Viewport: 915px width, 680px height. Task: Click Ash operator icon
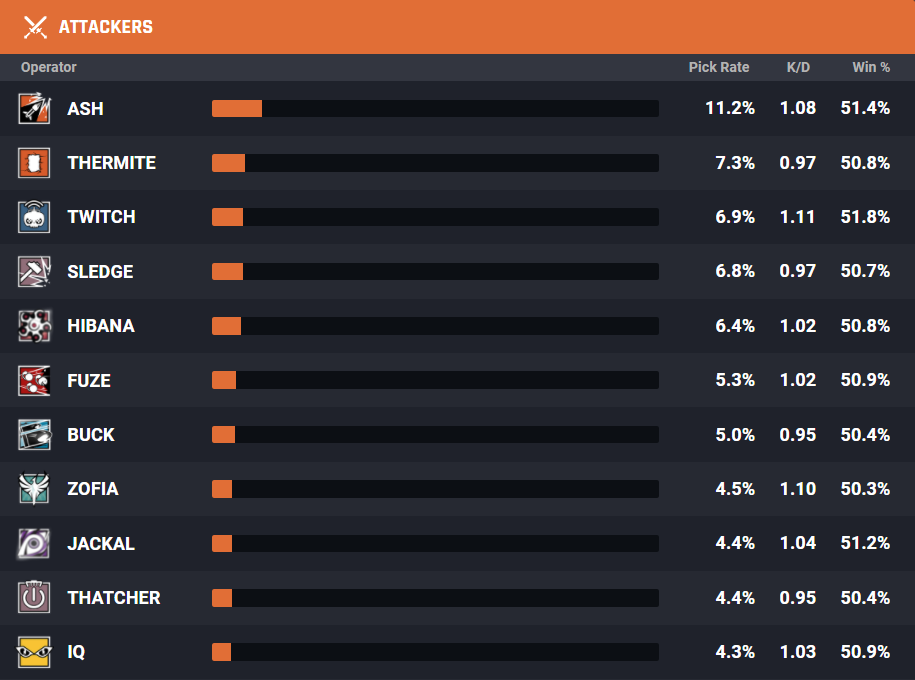pyautogui.click(x=34, y=108)
